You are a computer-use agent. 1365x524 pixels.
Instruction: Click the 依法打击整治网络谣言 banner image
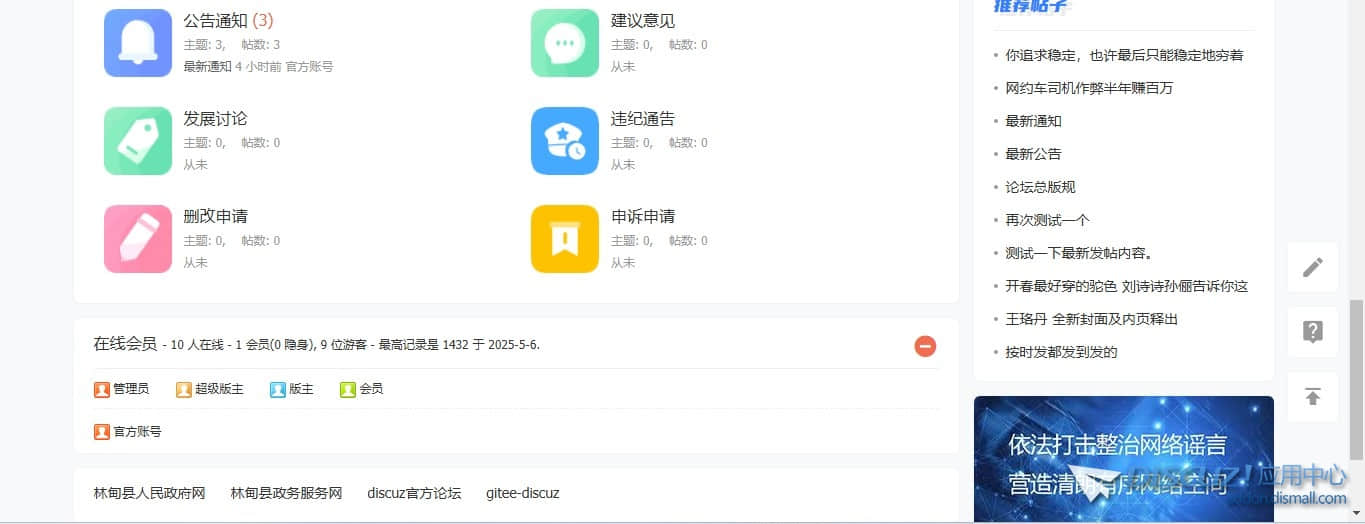1124,460
